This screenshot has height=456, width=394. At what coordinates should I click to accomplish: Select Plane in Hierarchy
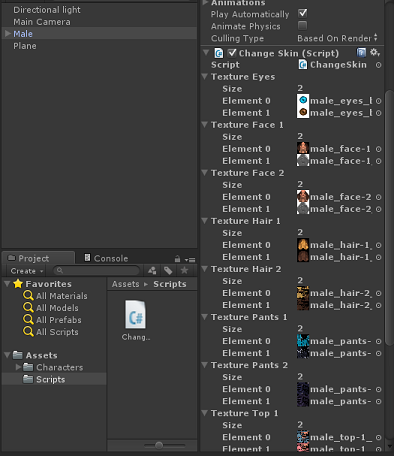pos(25,46)
